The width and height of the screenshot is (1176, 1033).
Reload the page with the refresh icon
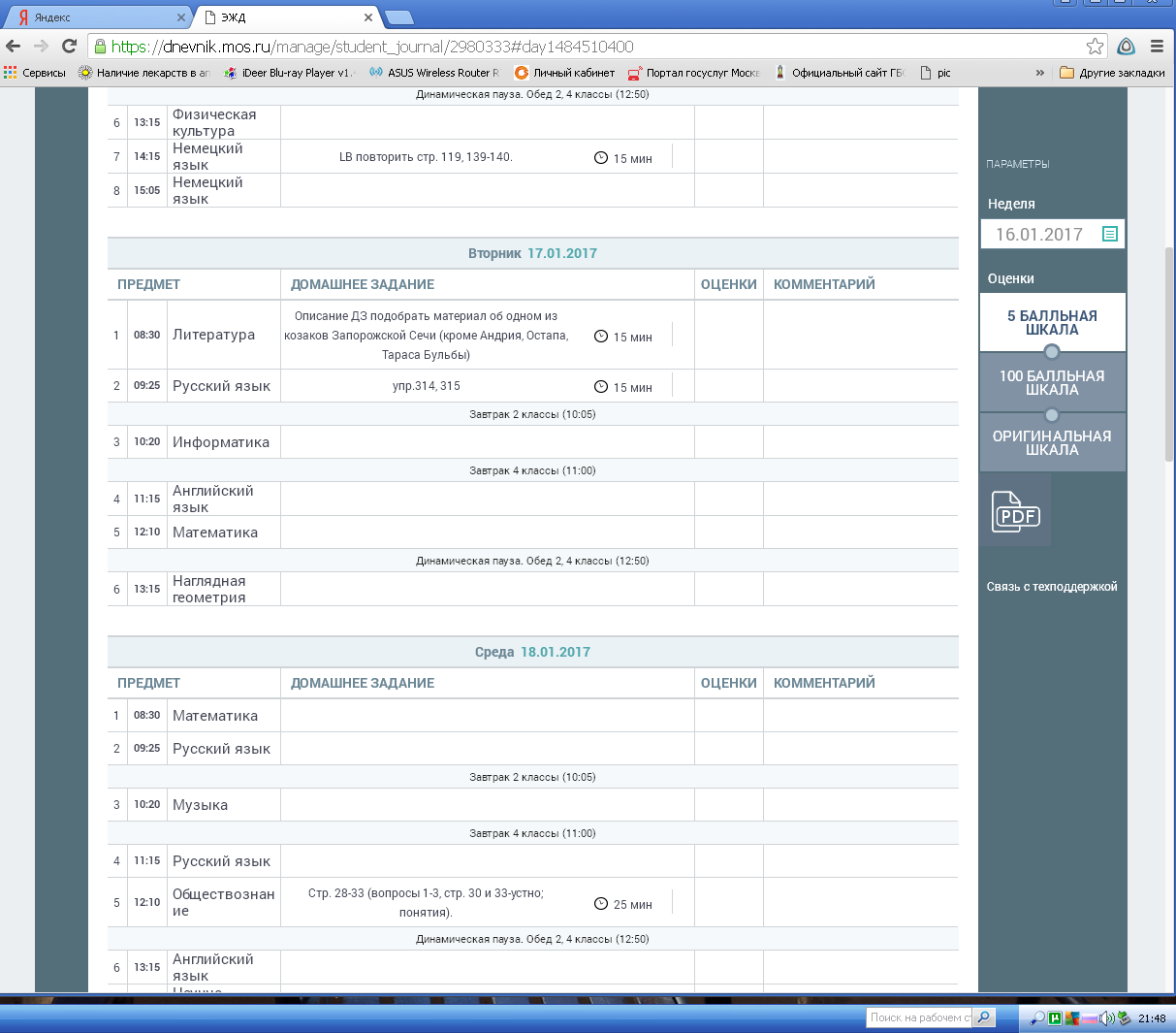coord(69,47)
